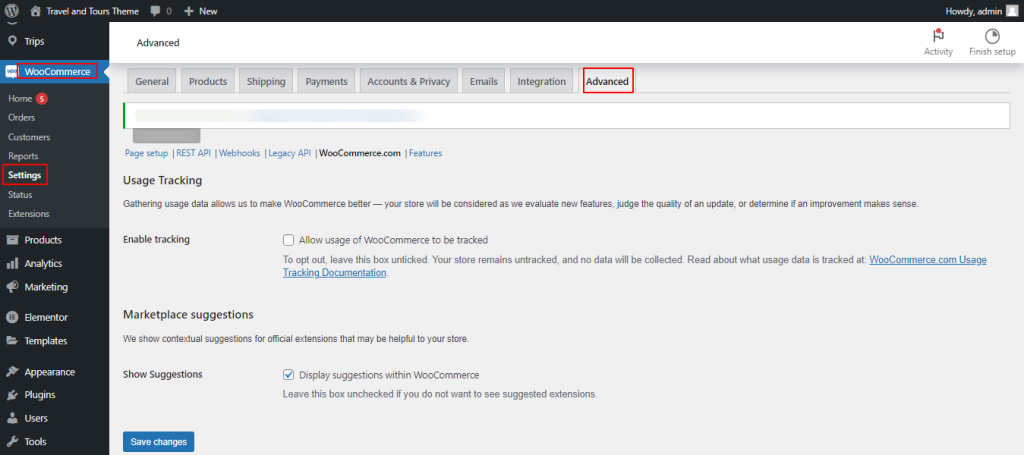Expand the Appearance sidebar menu
This screenshot has height=455, width=1024.
[49, 372]
